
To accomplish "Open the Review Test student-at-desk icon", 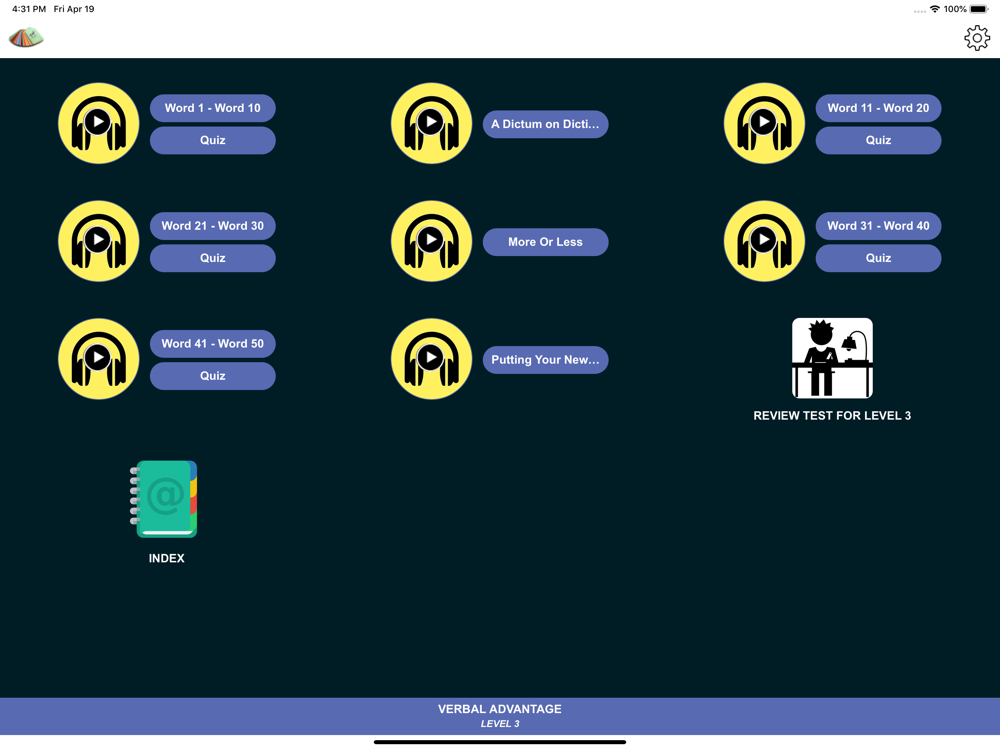I will point(832,358).
